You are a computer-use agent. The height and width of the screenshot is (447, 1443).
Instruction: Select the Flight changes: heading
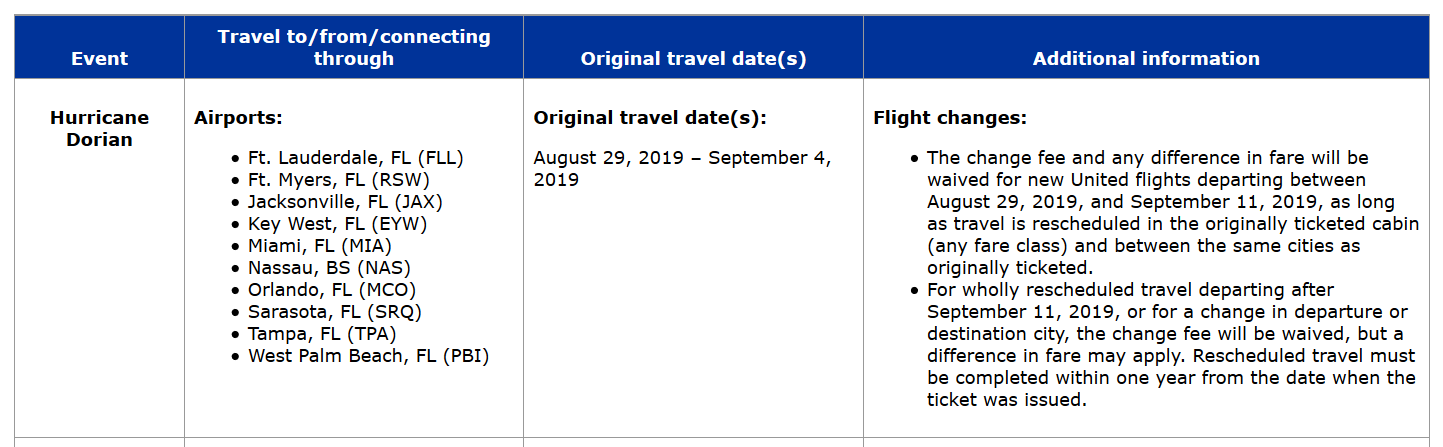click(x=950, y=118)
